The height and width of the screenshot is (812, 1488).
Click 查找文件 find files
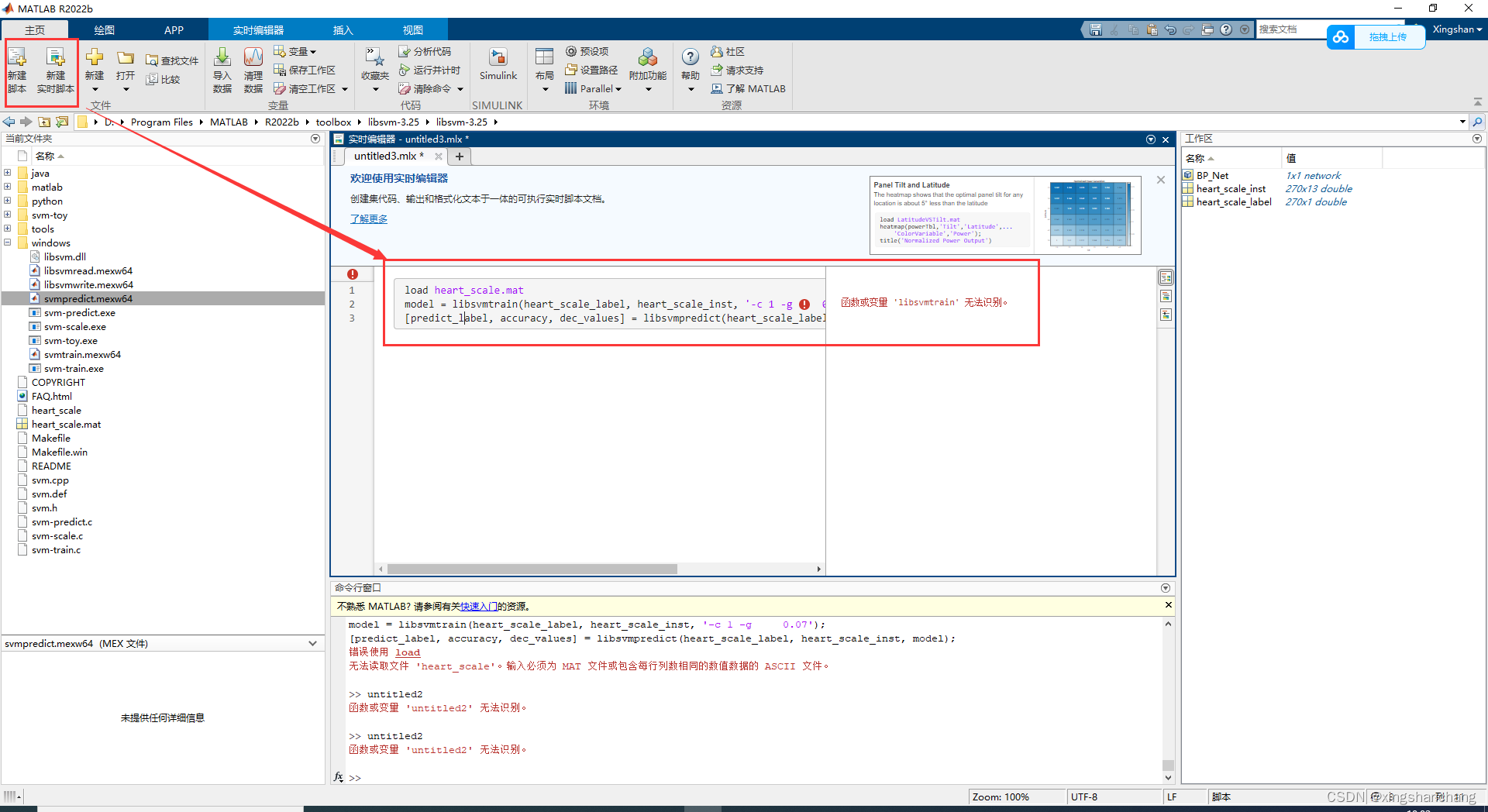coord(172,60)
